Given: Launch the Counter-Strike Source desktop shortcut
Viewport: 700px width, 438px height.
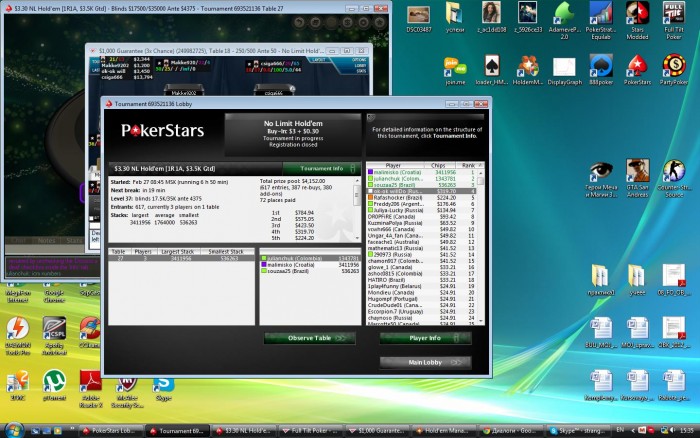Looking at the screenshot, I should 674,178.
